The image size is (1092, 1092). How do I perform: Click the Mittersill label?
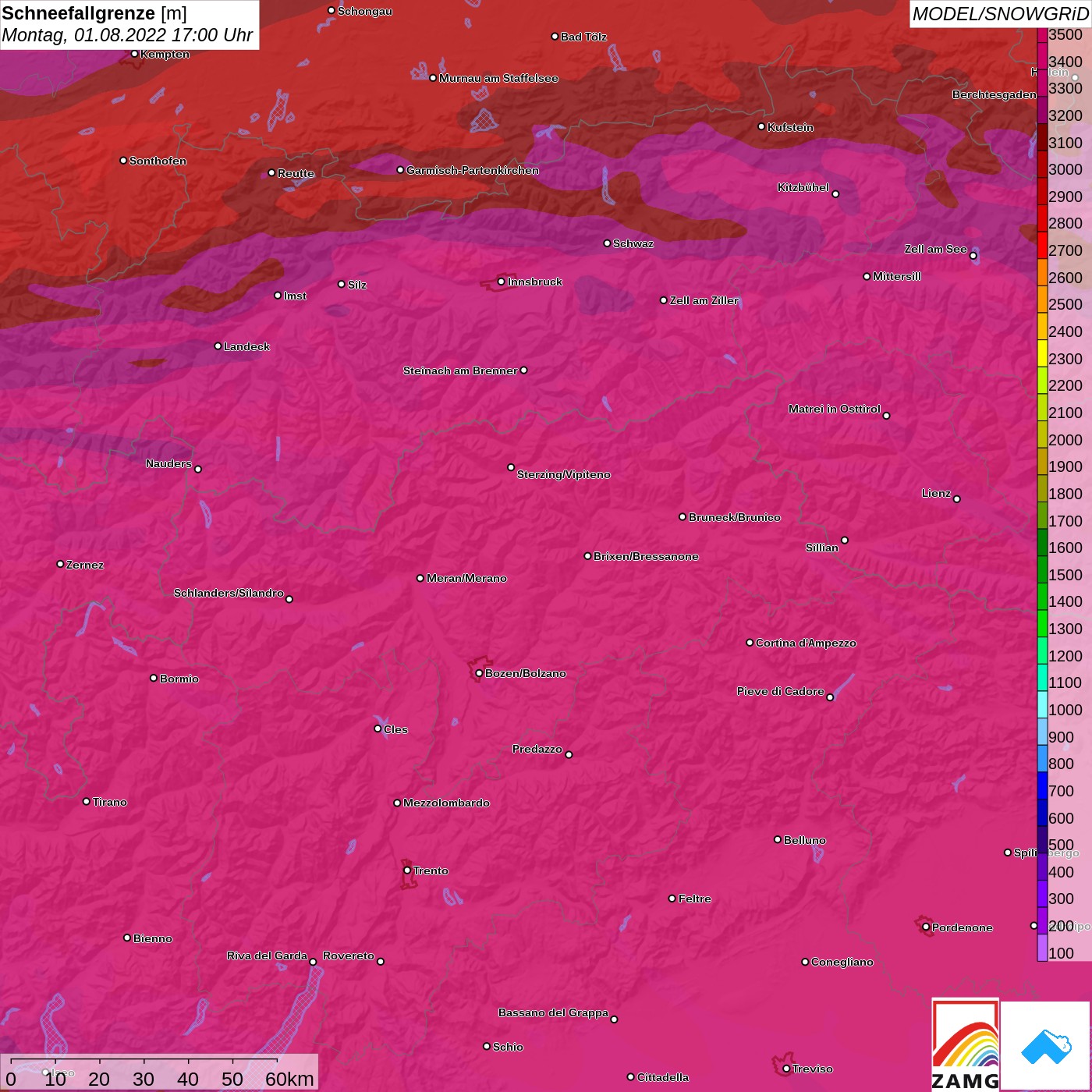point(897,276)
